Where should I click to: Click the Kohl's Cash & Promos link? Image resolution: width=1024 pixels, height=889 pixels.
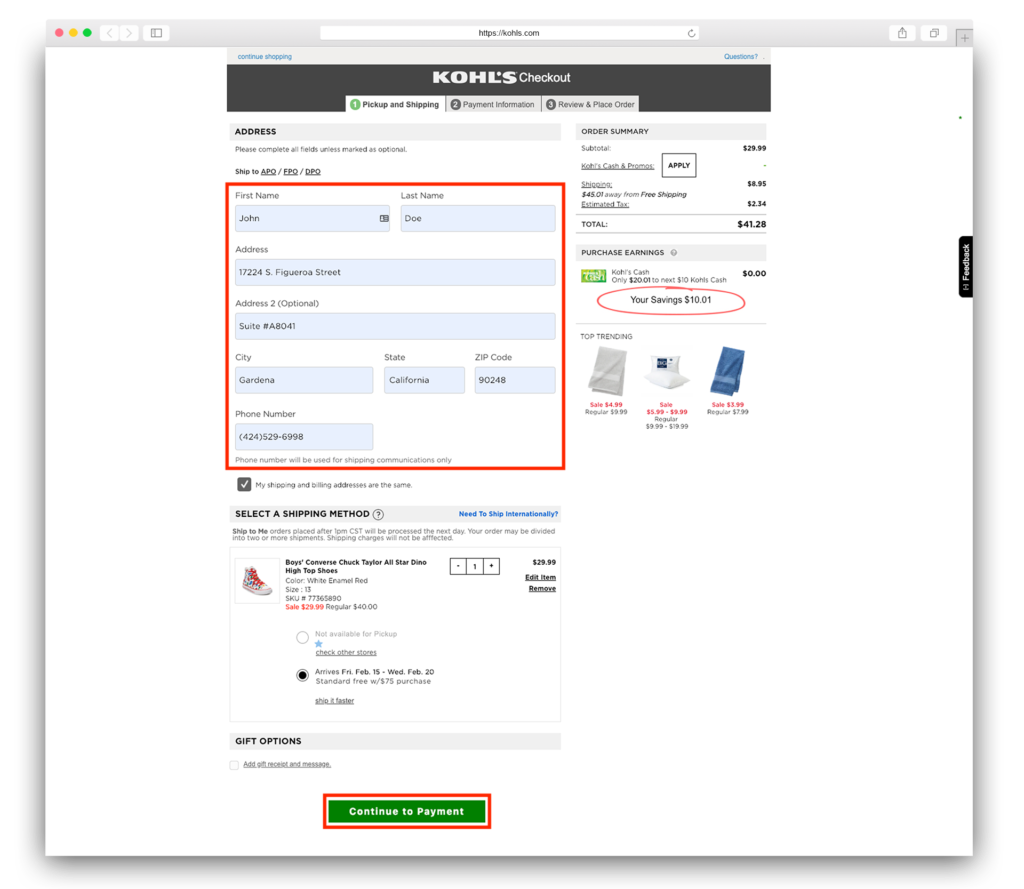618,166
